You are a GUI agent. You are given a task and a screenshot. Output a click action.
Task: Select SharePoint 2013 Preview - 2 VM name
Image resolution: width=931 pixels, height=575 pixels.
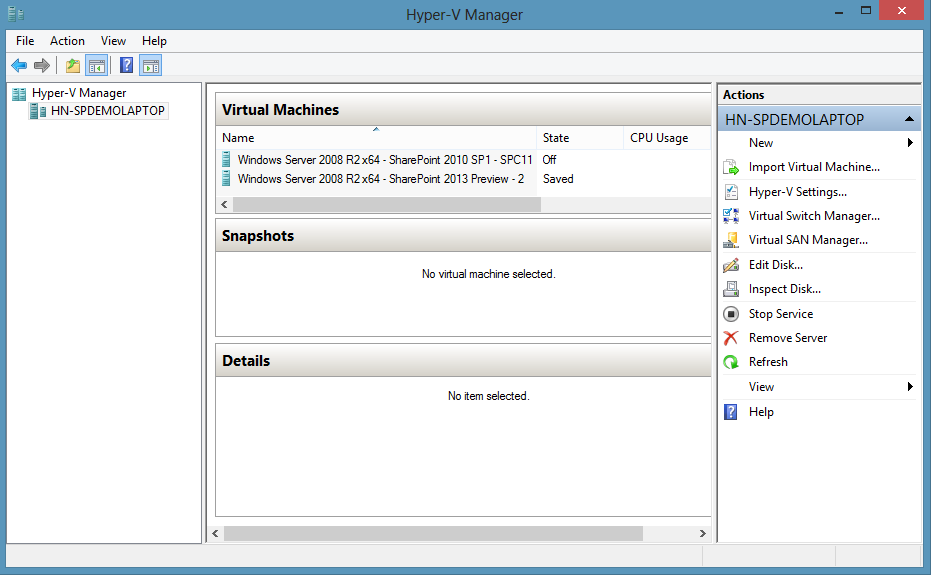pyautogui.click(x=381, y=179)
